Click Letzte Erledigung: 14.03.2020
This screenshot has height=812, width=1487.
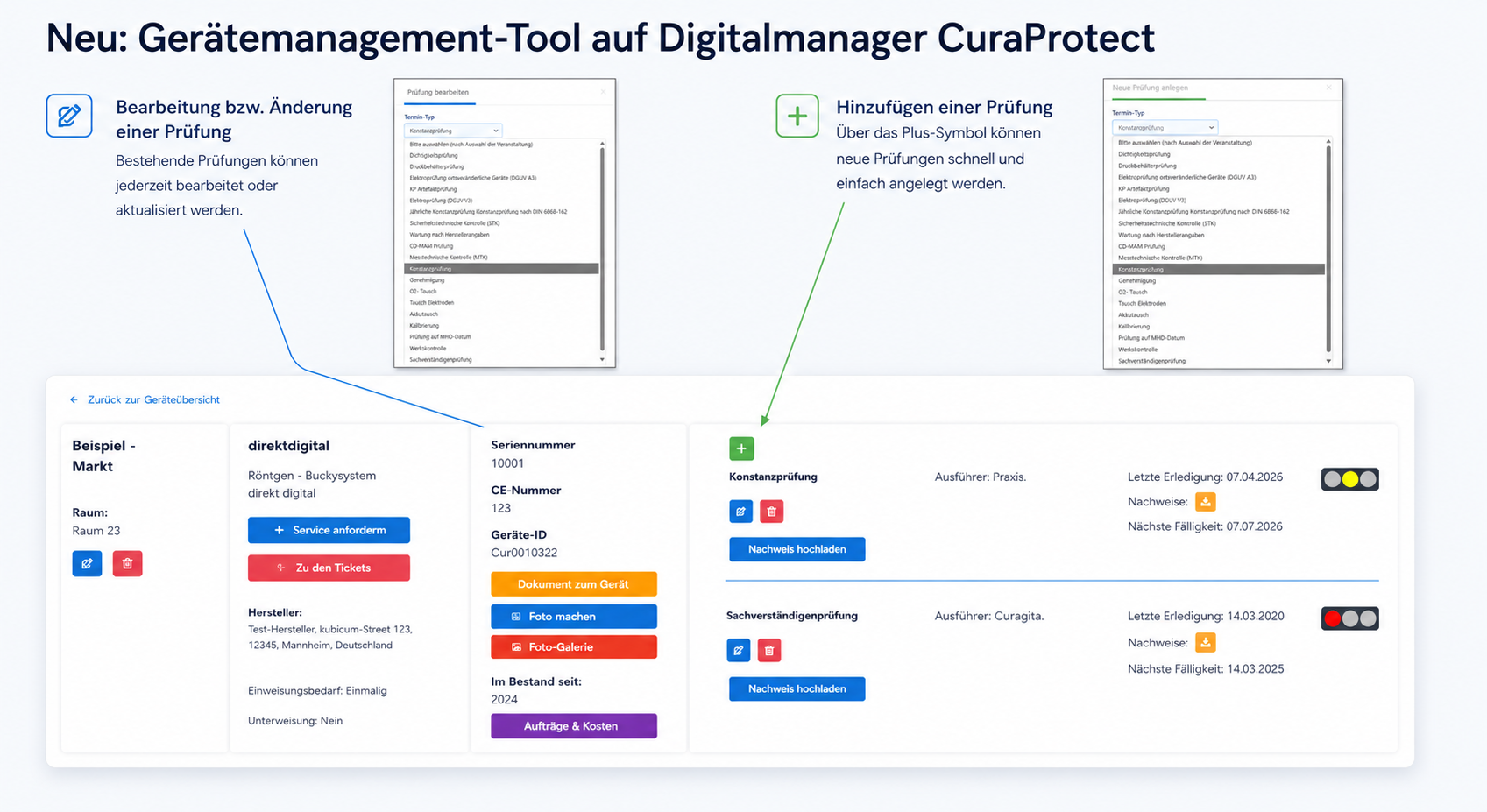point(1206,616)
